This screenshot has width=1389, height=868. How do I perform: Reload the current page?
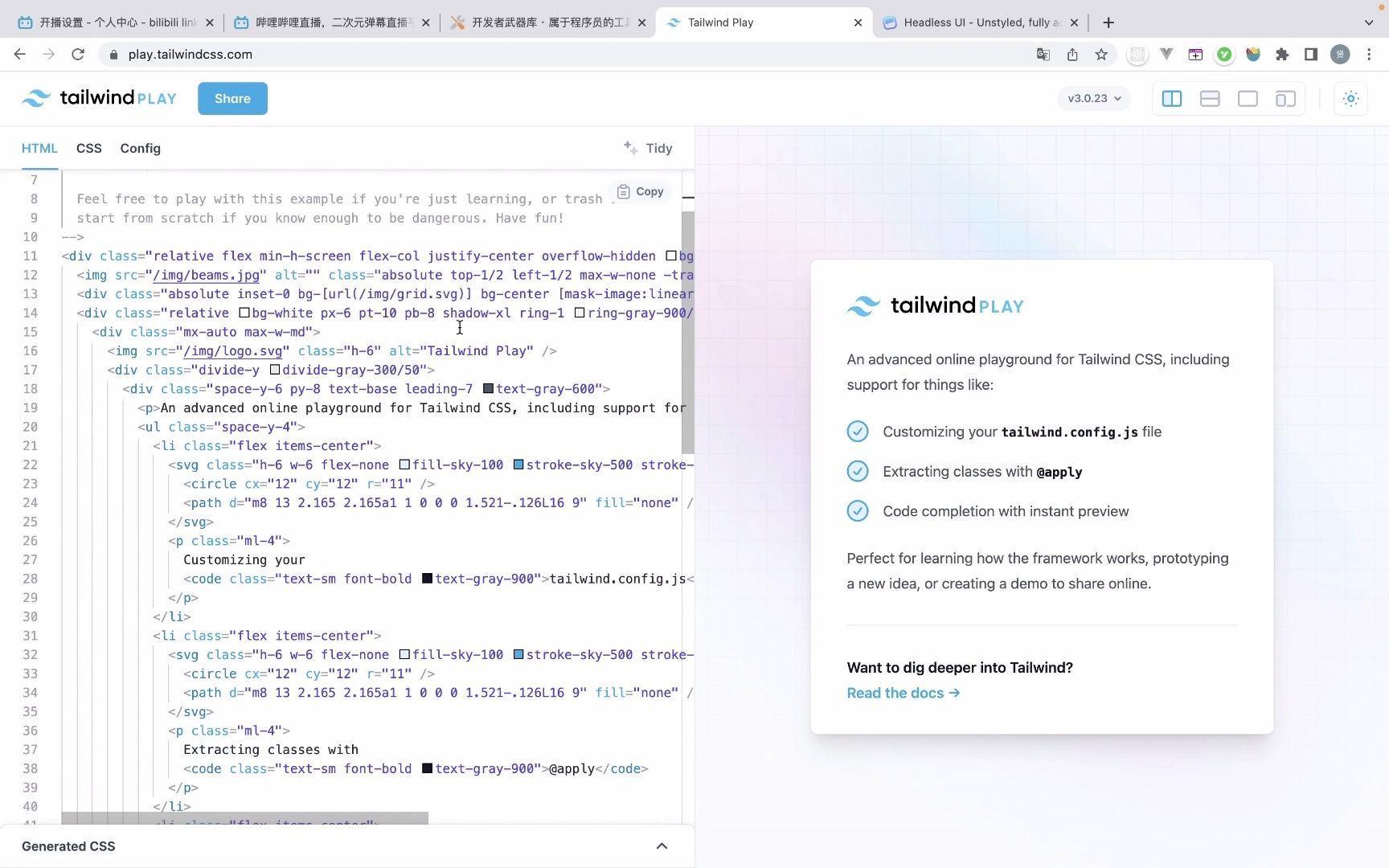pos(78,54)
